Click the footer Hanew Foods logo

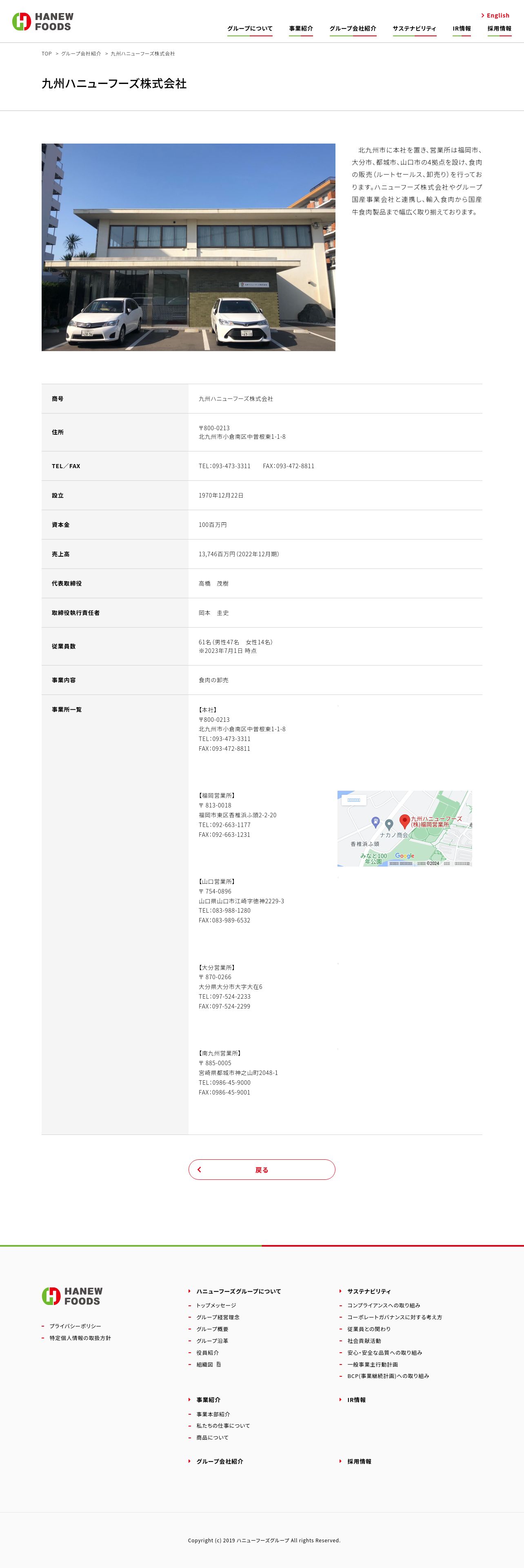coord(72,1296)
